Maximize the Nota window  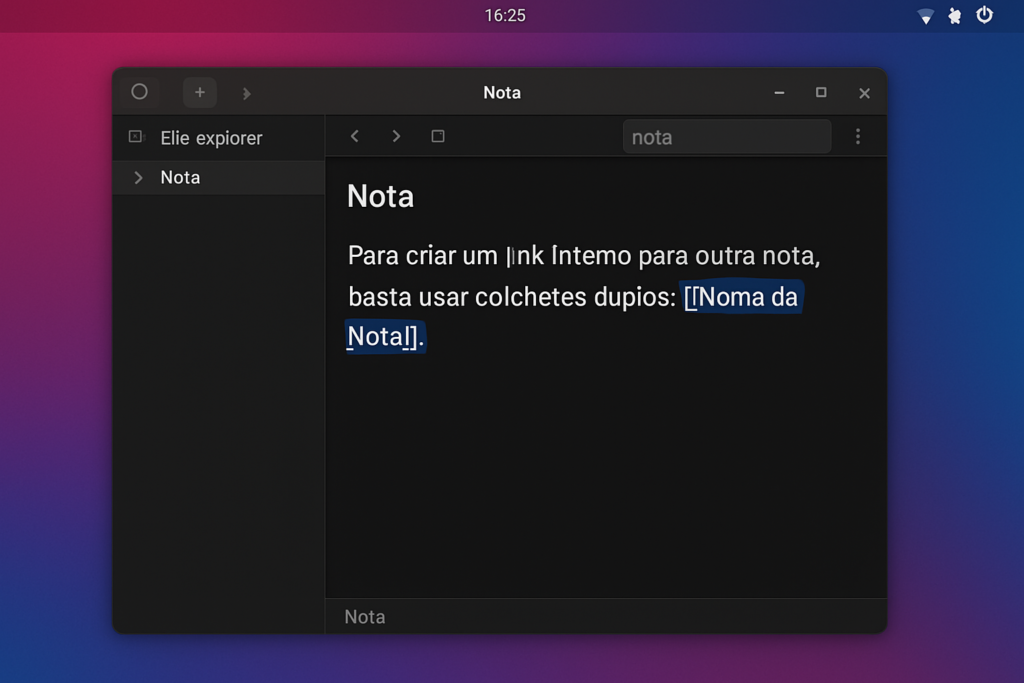(821, 92)
